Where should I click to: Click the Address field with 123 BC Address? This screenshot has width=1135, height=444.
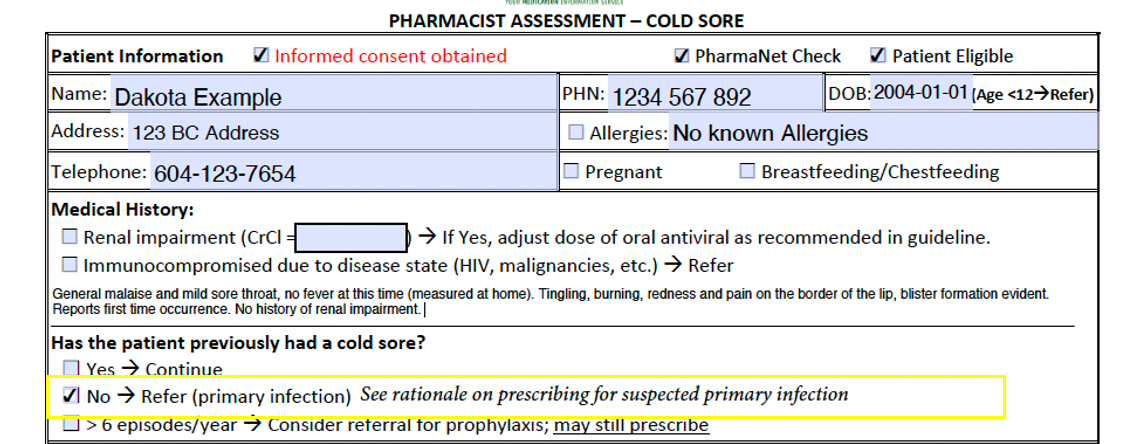[x=342, y=133]
